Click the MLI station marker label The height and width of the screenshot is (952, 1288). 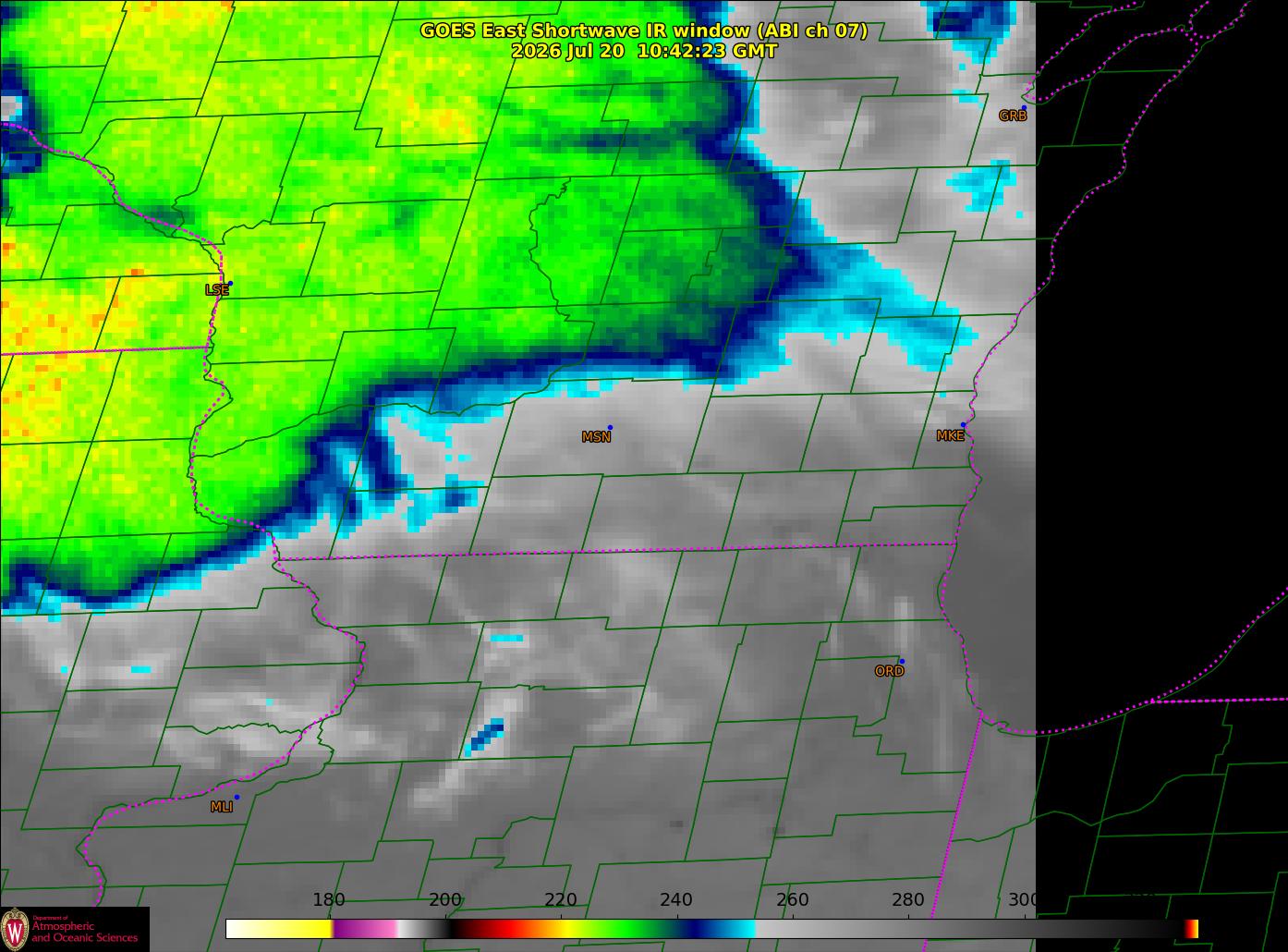222,807
